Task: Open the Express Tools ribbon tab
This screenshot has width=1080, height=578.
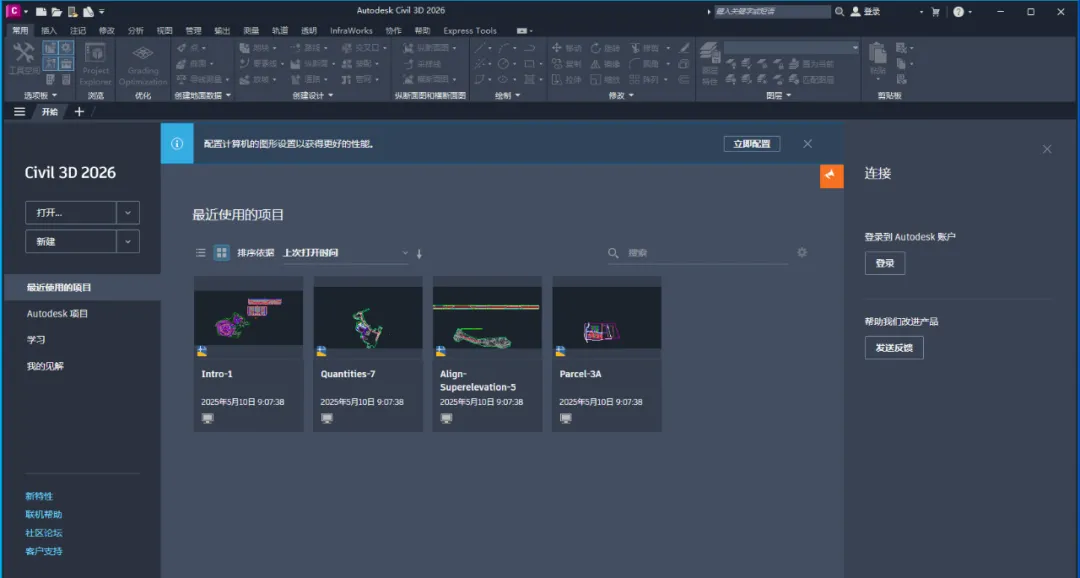Action: click(x=470, y=31)
